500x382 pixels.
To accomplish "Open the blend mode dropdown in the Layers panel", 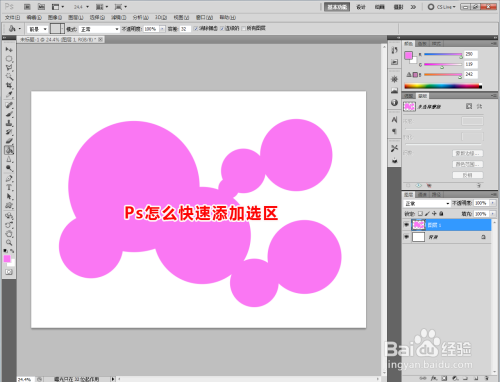I will tap(427, 203).
